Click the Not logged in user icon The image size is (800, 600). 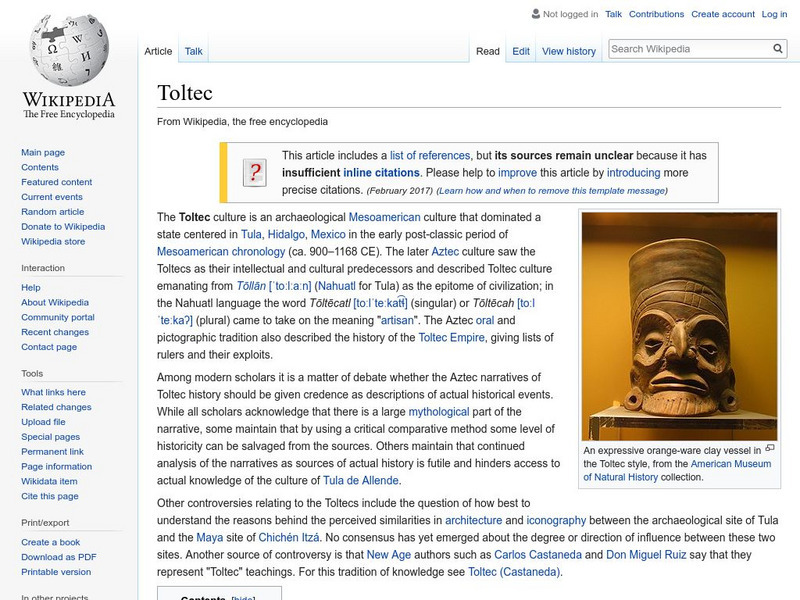pyautogui.click(x=535, y=14)
